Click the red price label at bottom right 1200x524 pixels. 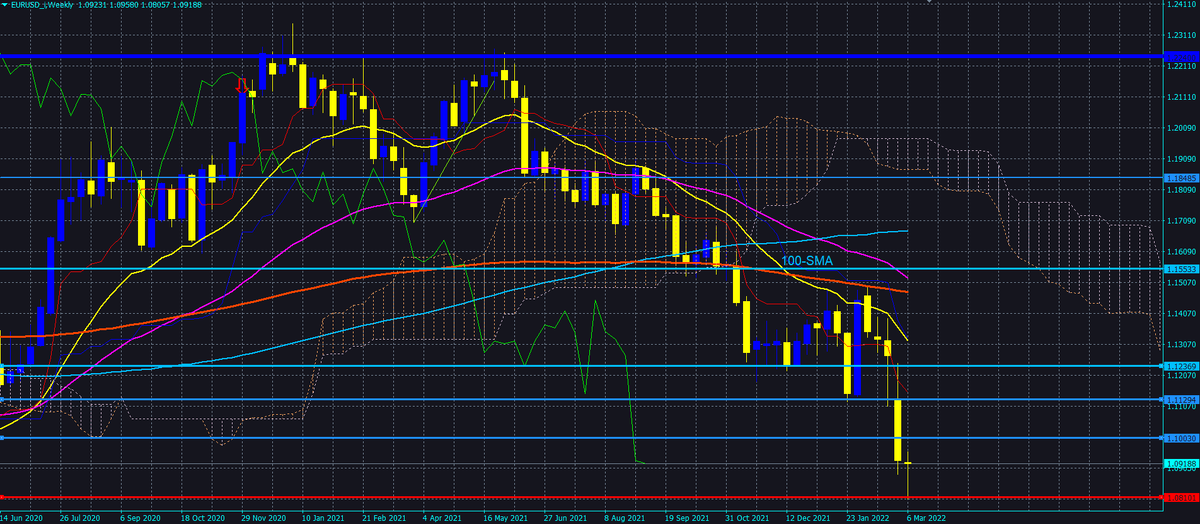1181,497
